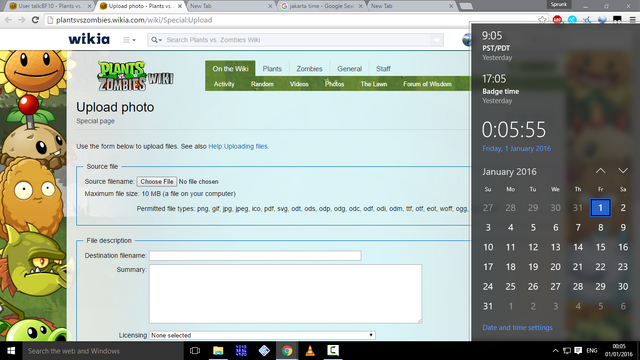Viewport: 640px width, 360px height.
Task: Open the Adblock extension icon
Action: pos(557,20)
